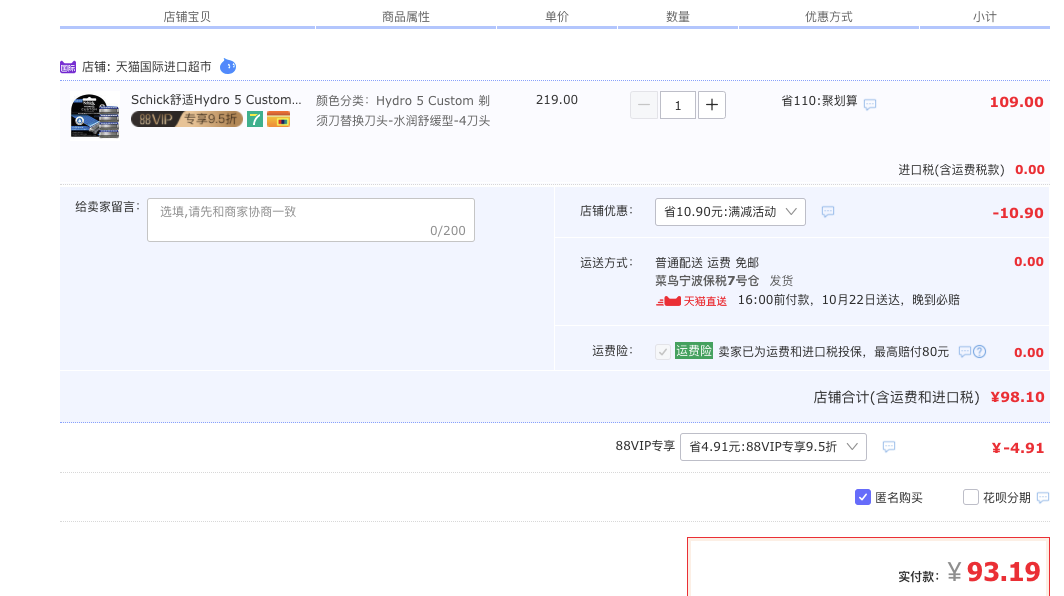Decrease quantity with the minus button

tap(644, 105)
